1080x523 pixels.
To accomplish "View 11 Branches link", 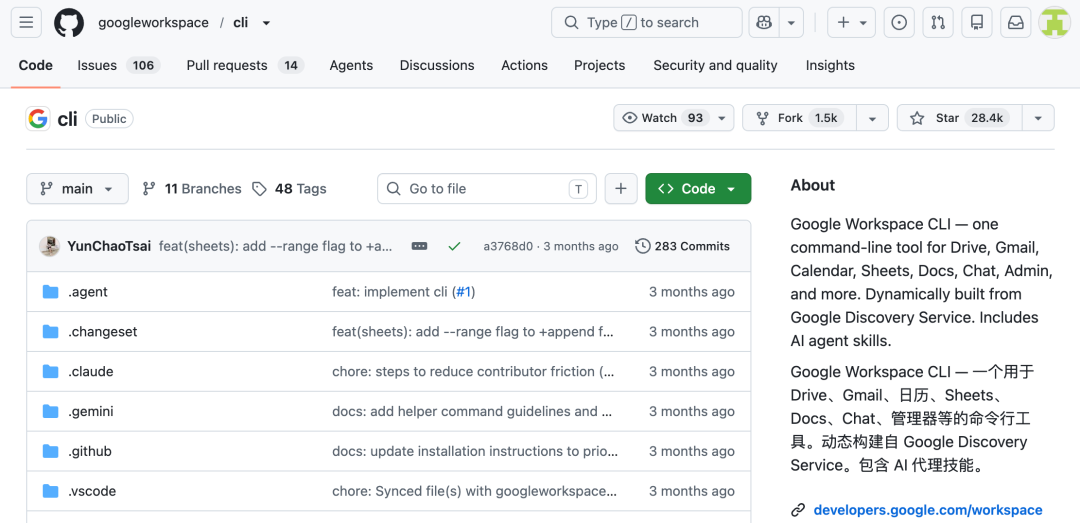I will 192,189.
